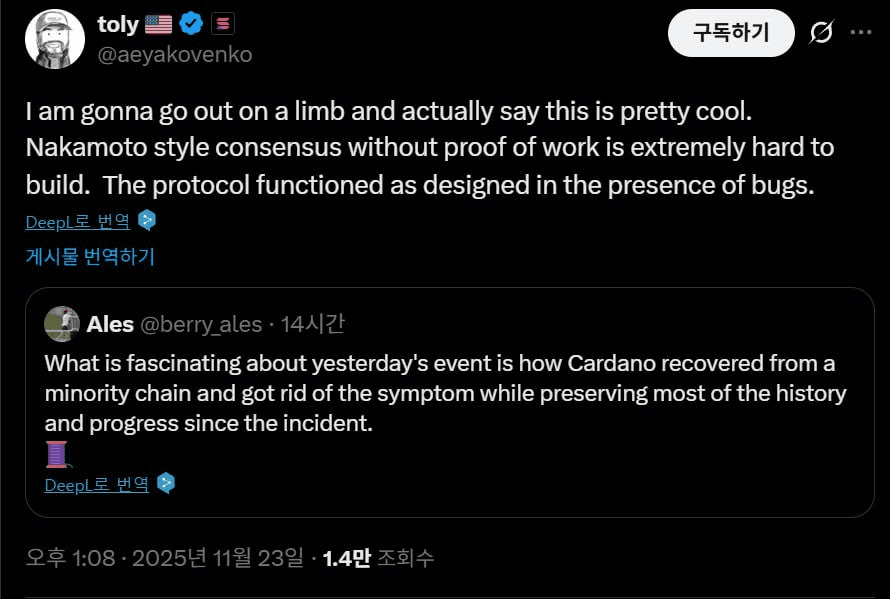Open the Ales avatar in the quoted post
Image resolution: width=890 pixels, height=599 pixels.
tap(62, 324)
